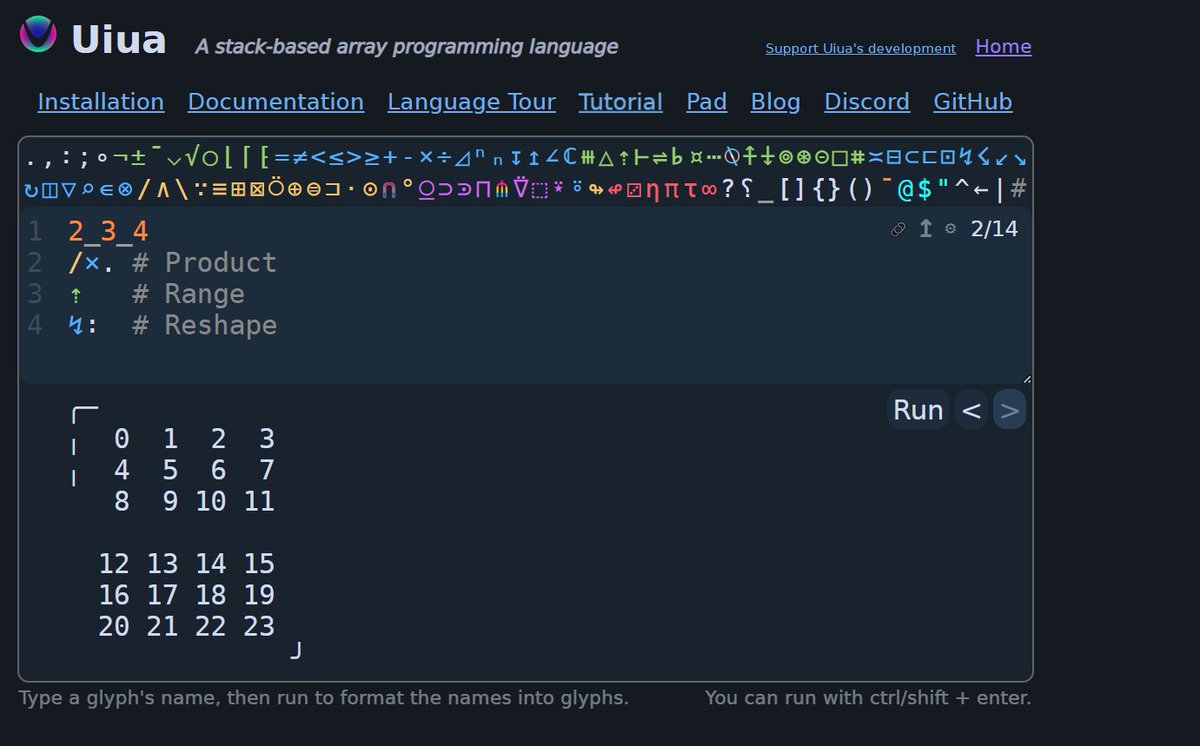Insert the rotate ↻ glyph

point(30,188)
